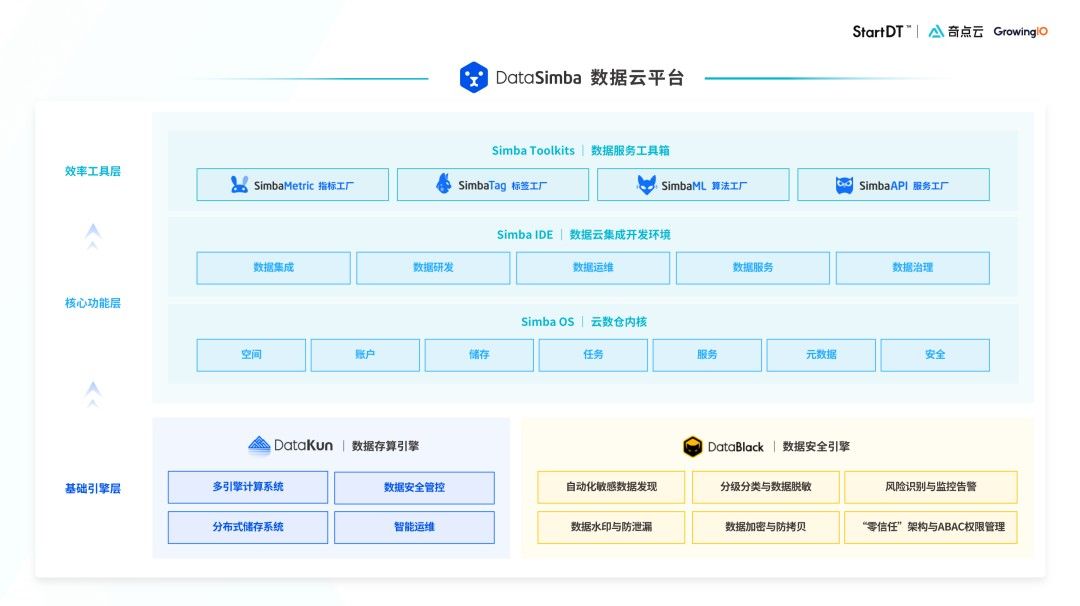
Task: Click the GrowingIO logo
Action: pyautogui.click(x=1022, y=31)
